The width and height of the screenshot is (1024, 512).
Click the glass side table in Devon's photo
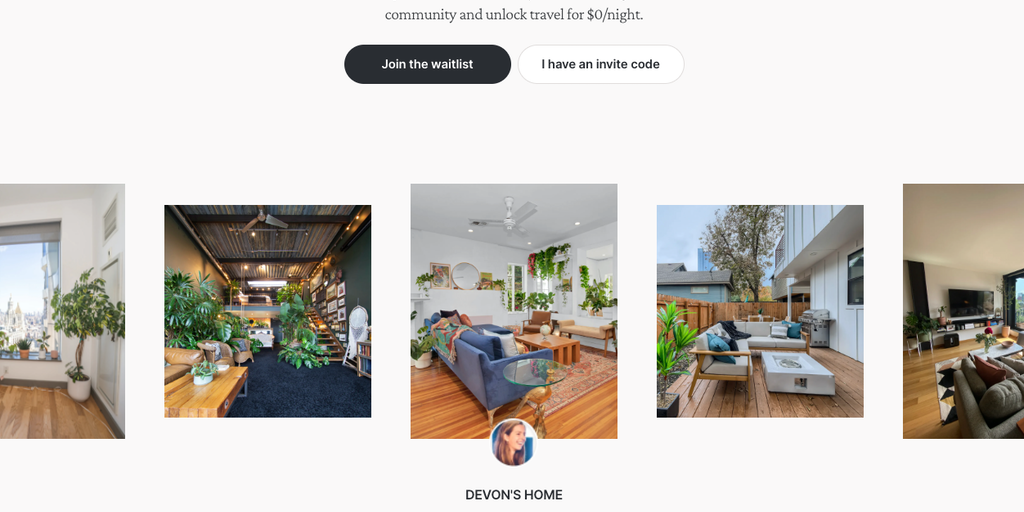(x=534, y=383)
